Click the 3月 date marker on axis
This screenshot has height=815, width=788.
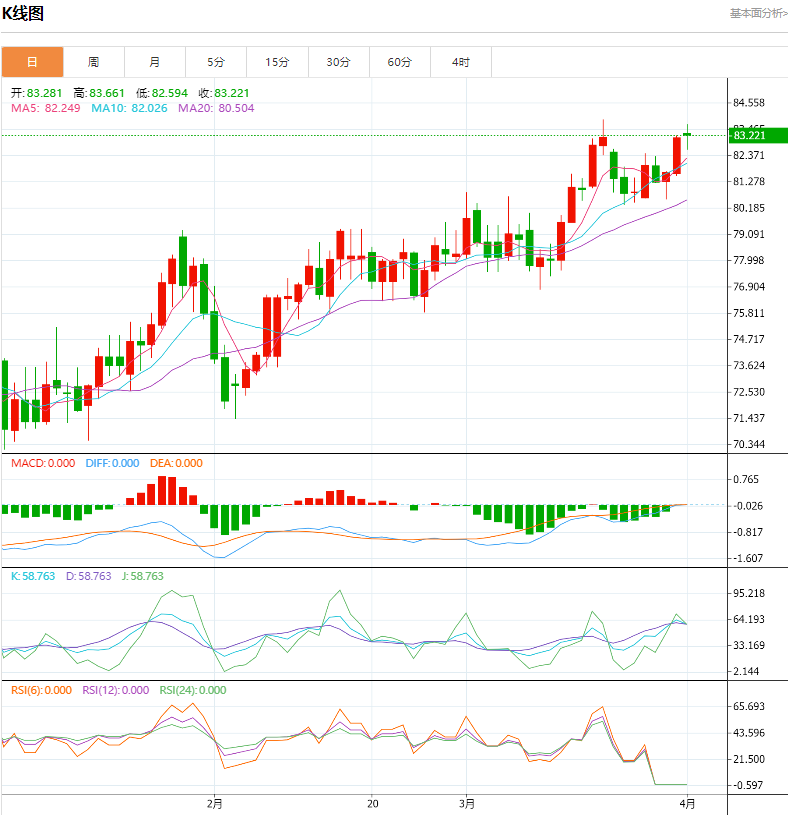coord(466,803)
